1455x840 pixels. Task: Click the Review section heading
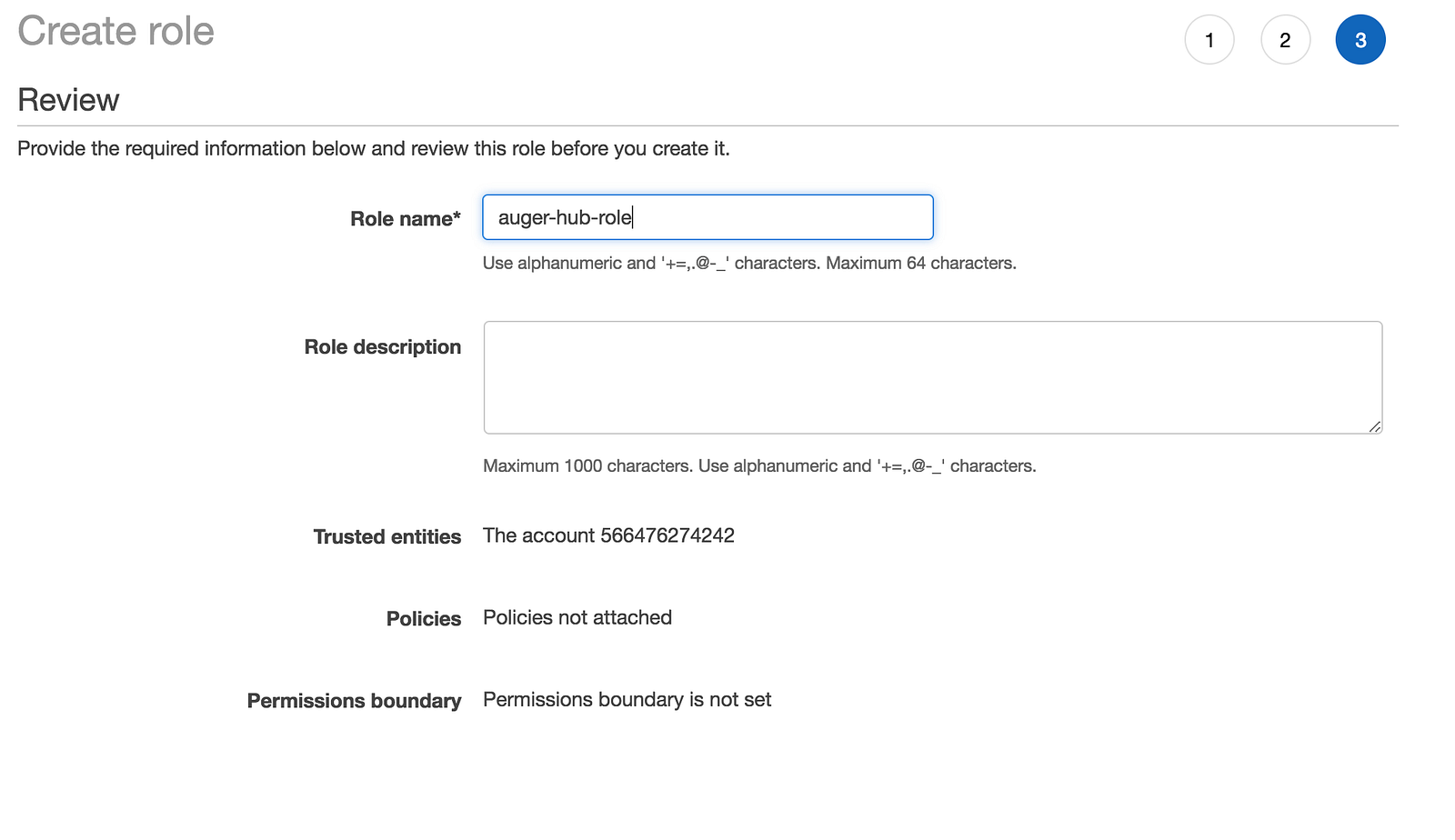(68, 100)
